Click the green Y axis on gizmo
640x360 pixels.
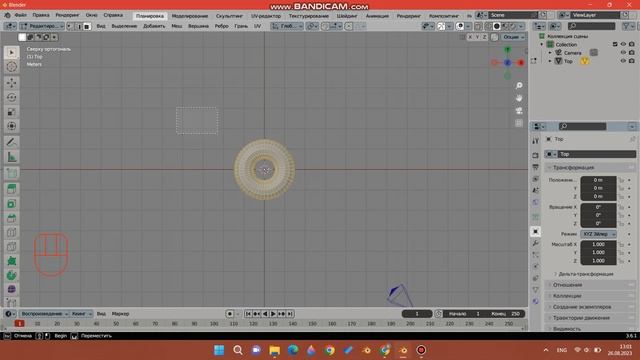pyautogui.click(x=507, y=50)
